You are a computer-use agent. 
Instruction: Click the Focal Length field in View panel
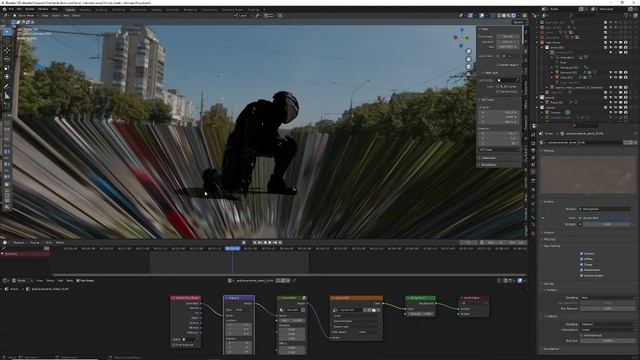coord(508,36)
